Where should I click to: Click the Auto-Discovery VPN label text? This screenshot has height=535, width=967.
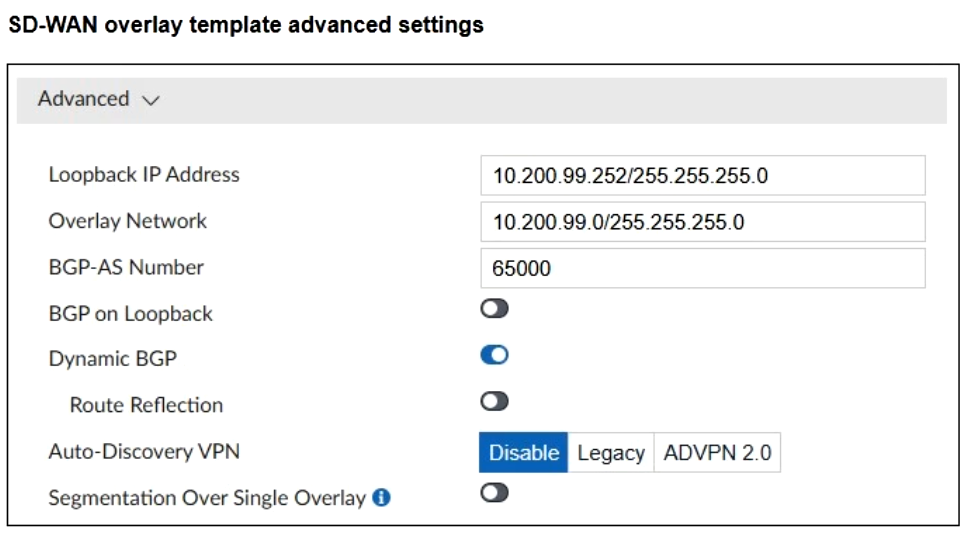[144, 451]
